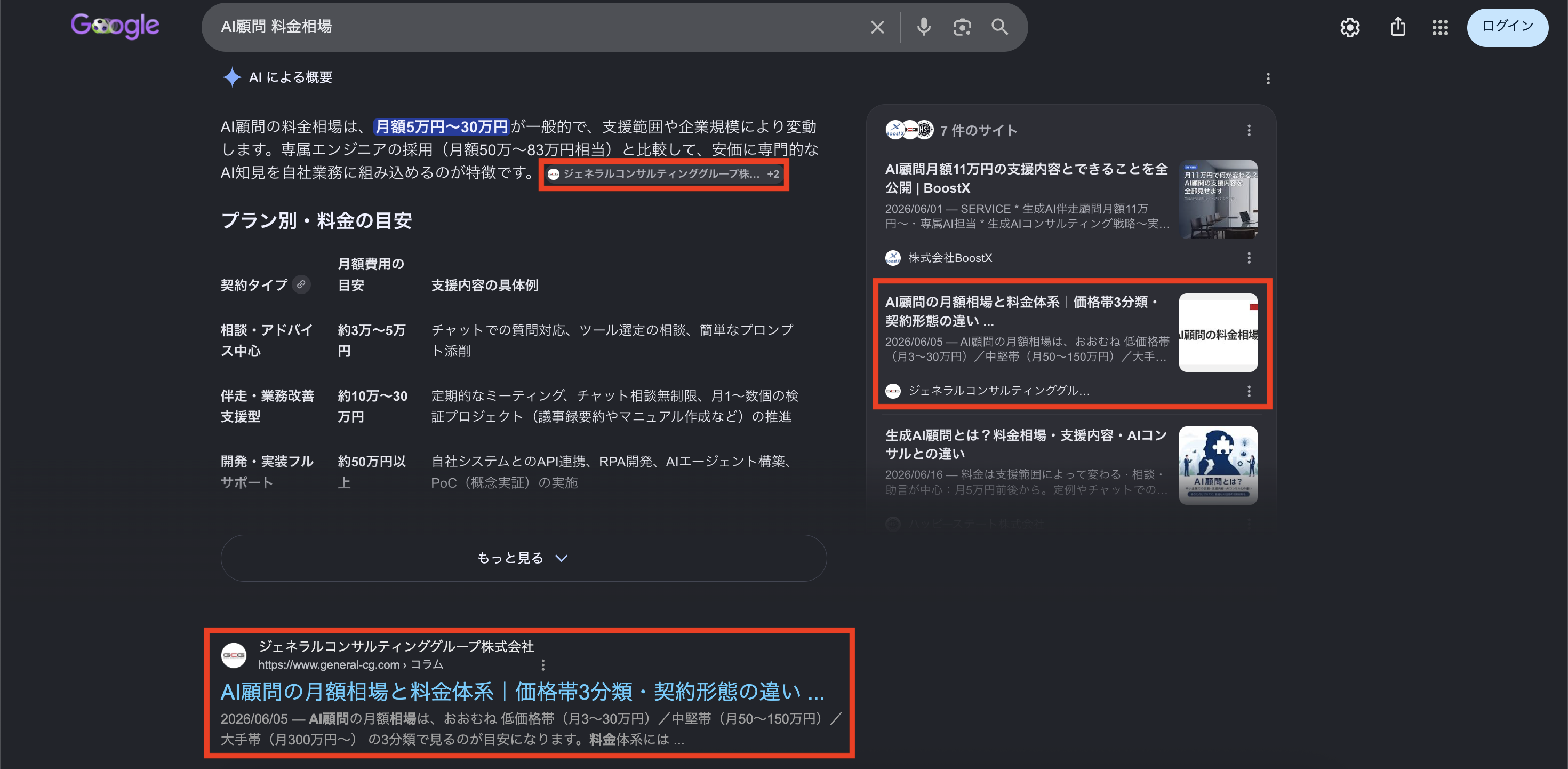Click the 月額費用の目安 column header
Viewport: 1568px width, 769px height.
pos(371,275)
